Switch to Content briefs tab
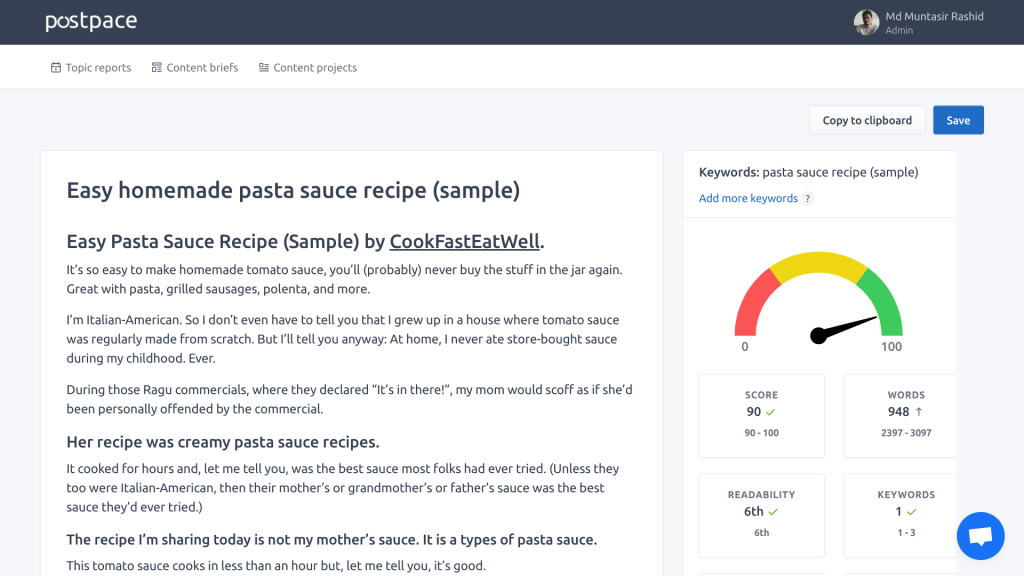The image size is (1024, 576). (x=202, y=68)
